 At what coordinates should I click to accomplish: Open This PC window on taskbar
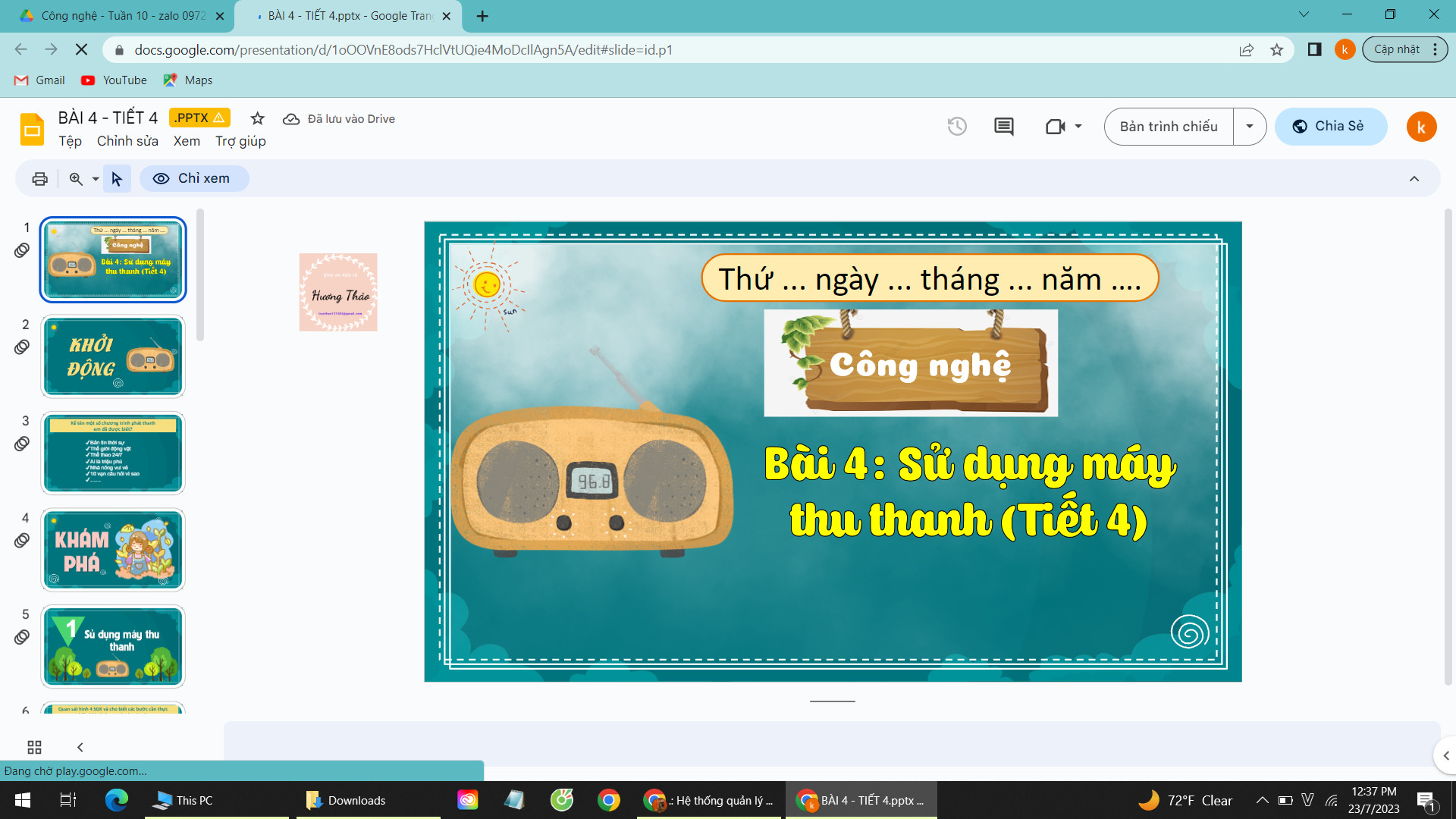216,800
